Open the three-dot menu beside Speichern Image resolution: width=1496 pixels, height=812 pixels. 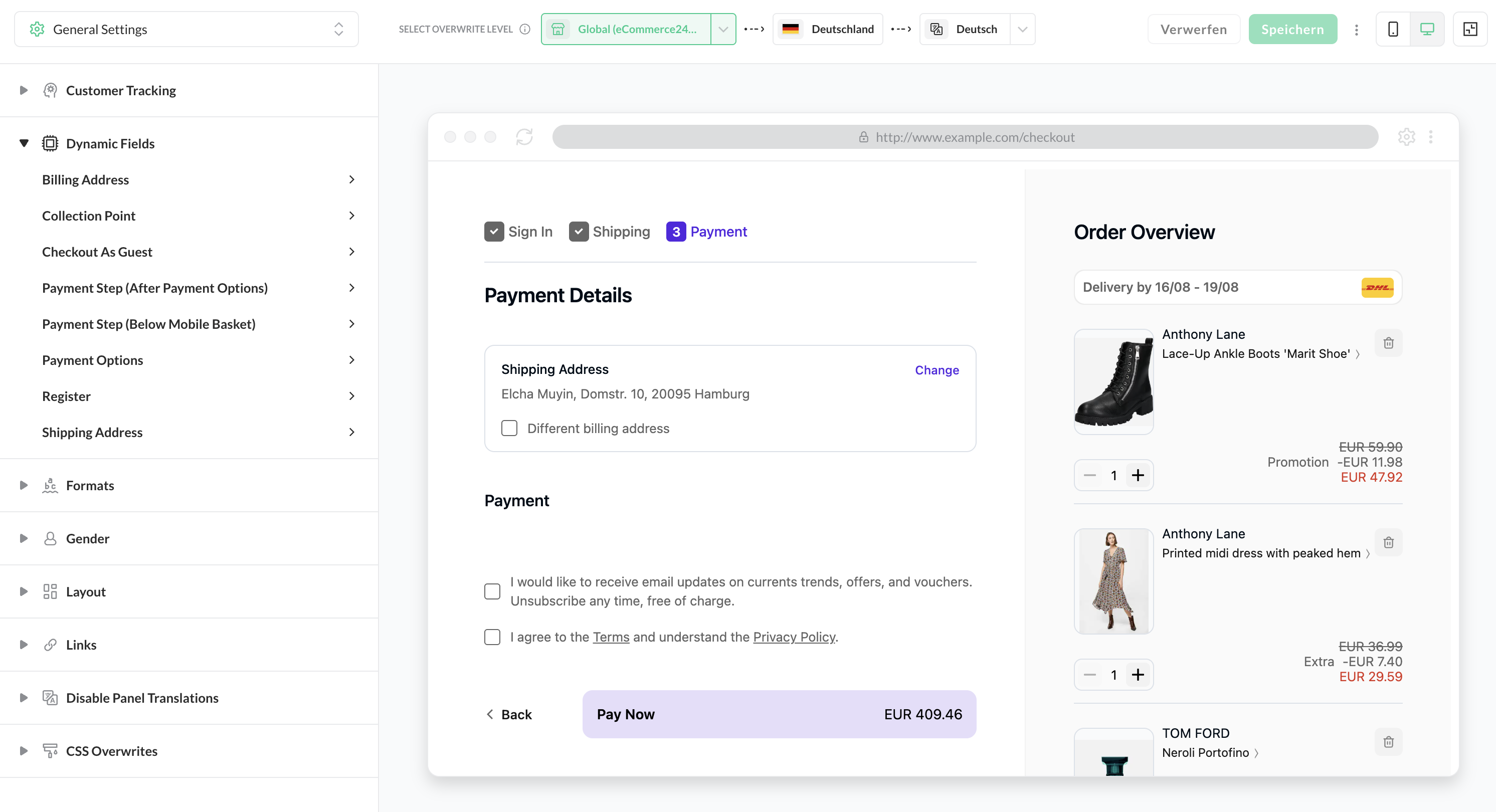pyautogui.click(x=1356, y=30)
